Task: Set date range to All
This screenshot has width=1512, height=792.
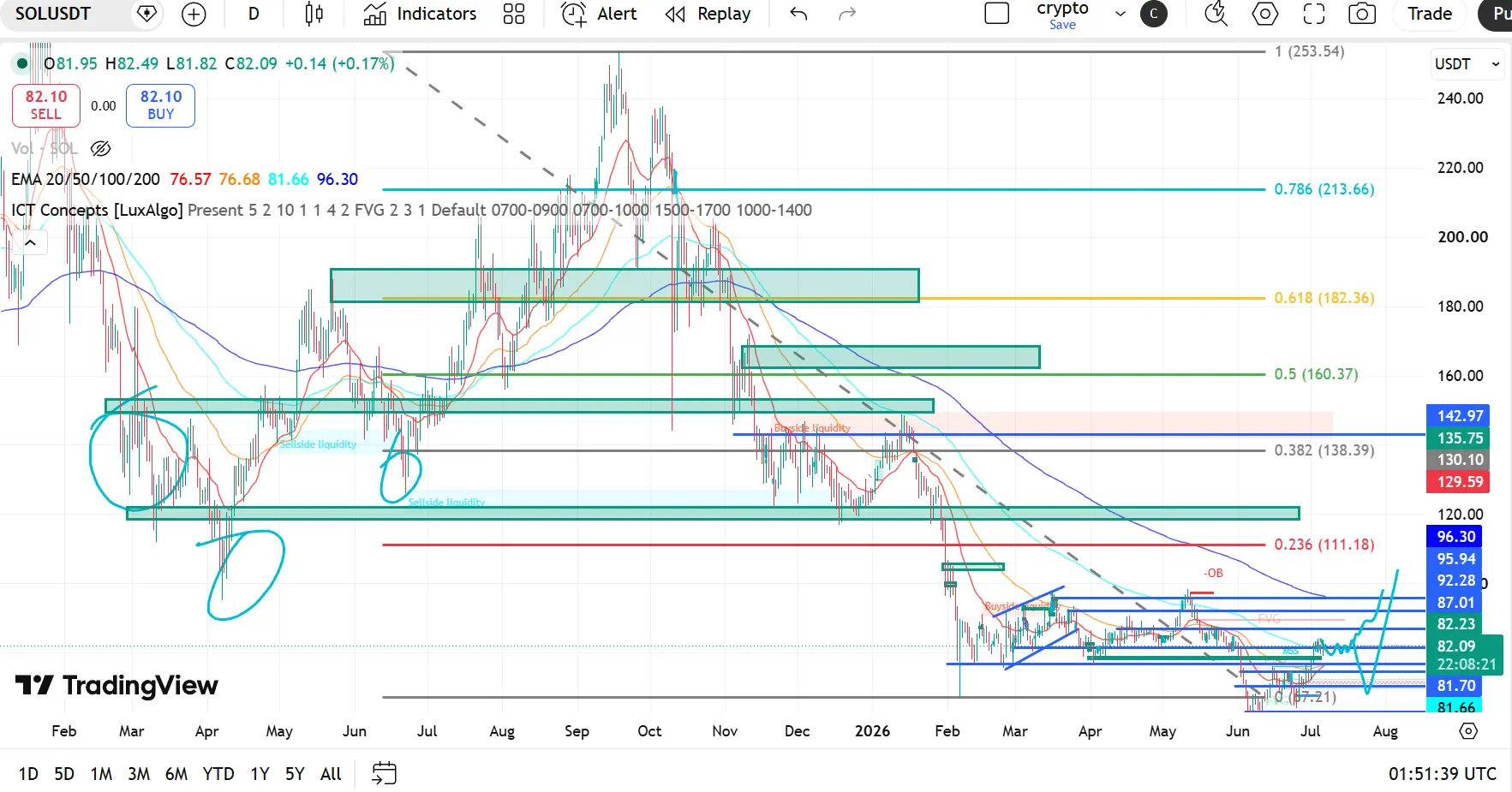Action: coord(331,774)
